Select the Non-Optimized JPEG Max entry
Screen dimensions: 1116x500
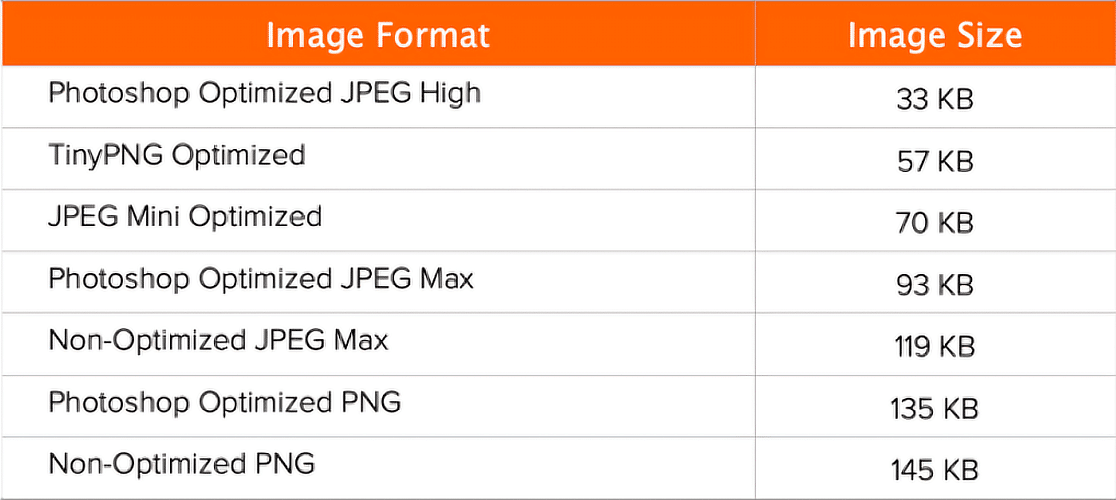(x=218, y=340)
